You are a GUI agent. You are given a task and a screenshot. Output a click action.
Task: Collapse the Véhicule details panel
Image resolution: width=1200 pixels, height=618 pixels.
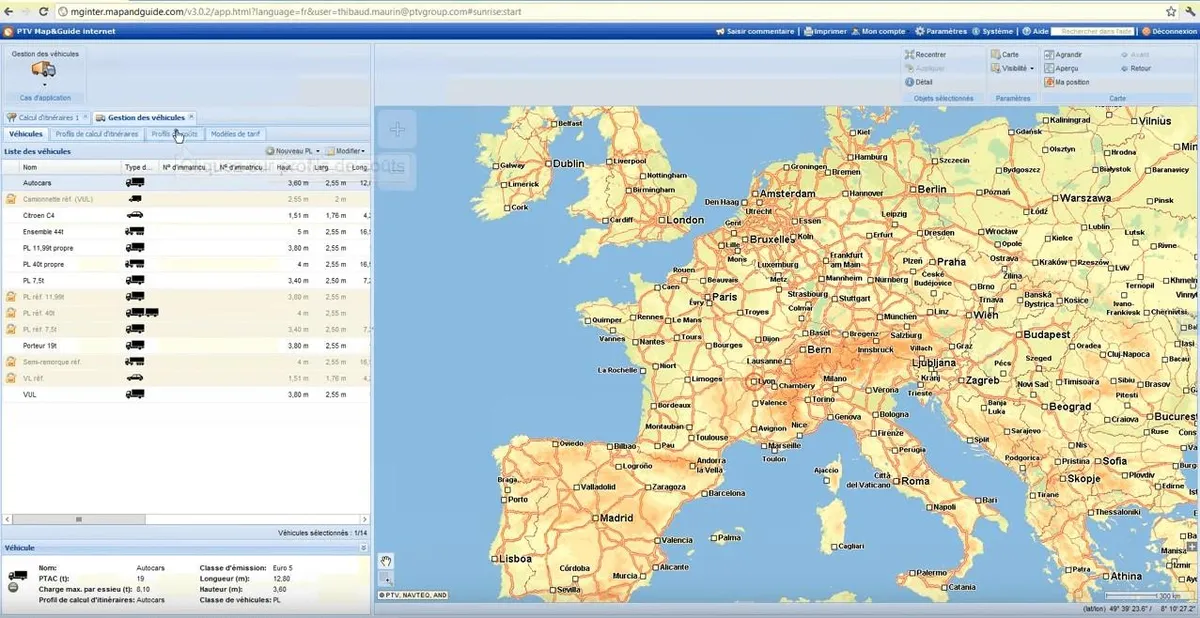[363, 548]
